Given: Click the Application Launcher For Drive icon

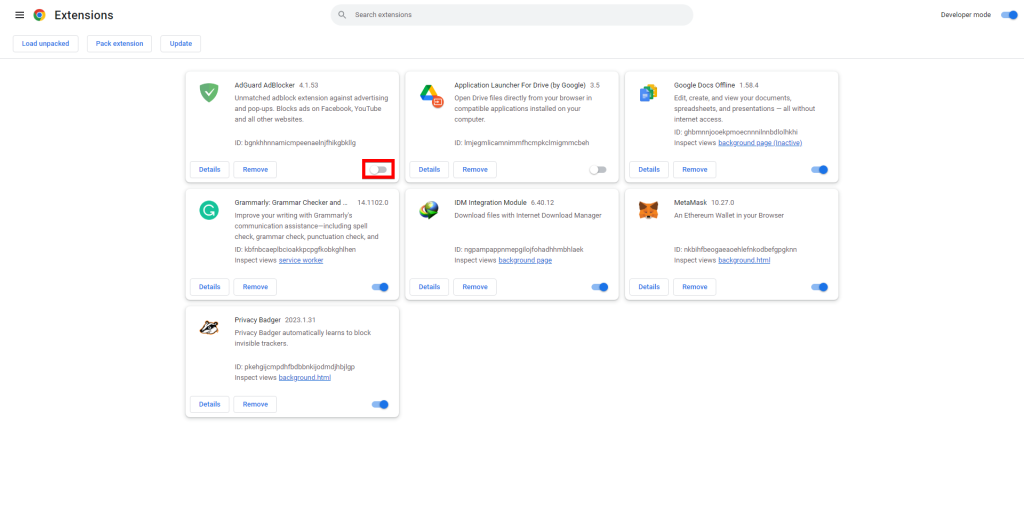Looking at the screenshot, I should click(x=431, y=95).
